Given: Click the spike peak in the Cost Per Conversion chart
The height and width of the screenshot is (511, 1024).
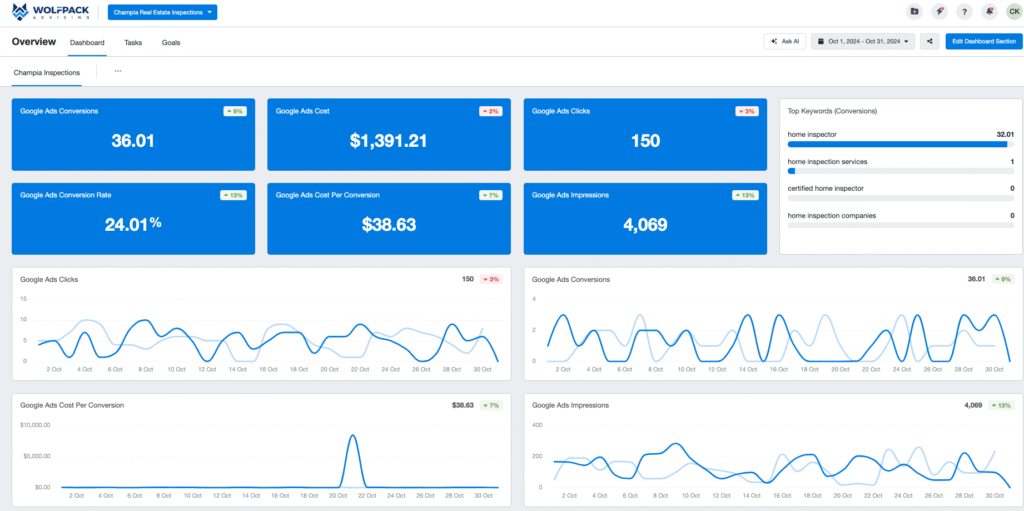Looking at the screenshot, I should click(353, 436).
